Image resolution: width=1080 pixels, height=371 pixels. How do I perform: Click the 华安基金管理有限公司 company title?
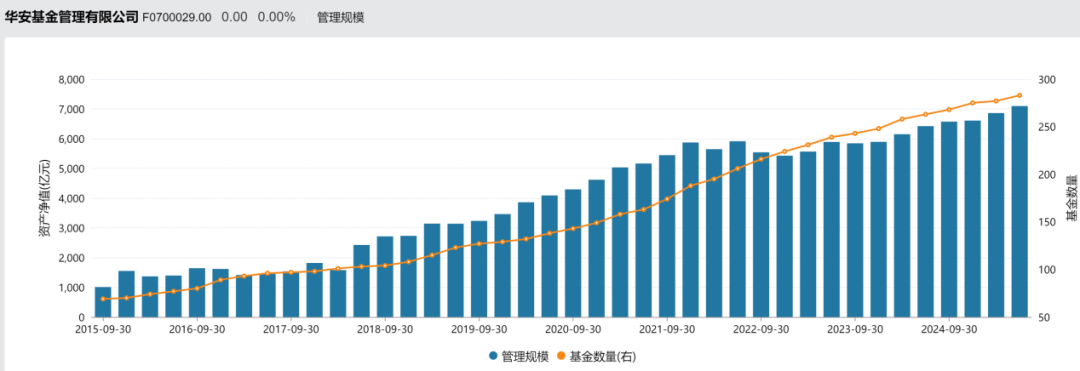pyautogui.click(x=72, y=18)
